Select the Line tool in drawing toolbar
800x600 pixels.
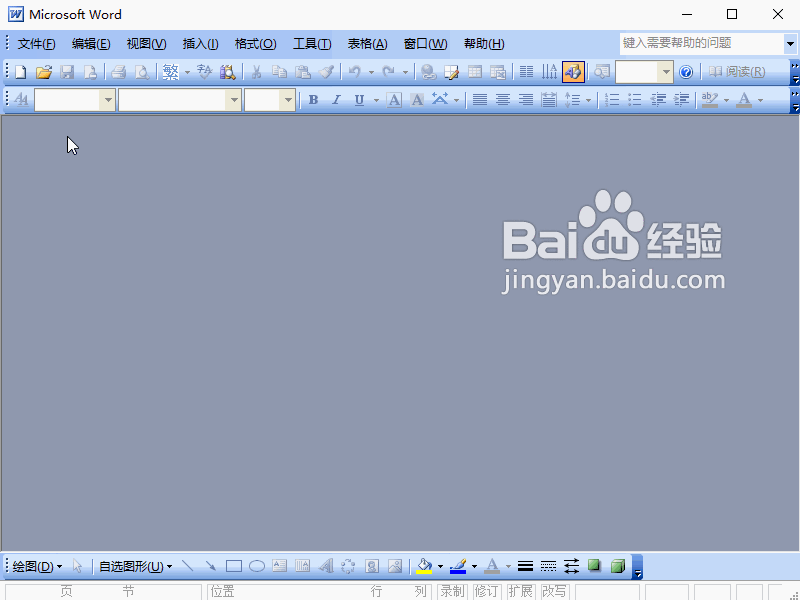click(x=187, y=566)
